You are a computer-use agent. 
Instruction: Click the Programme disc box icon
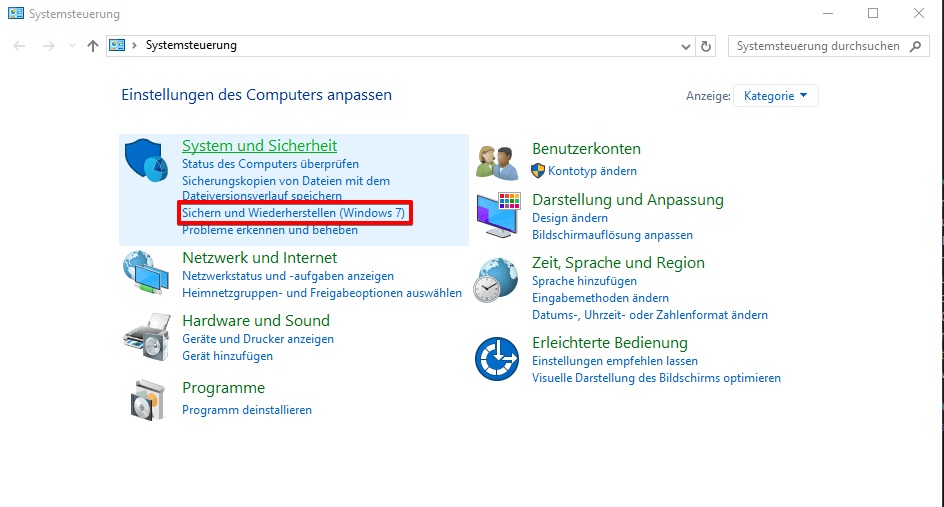(148, 399)
